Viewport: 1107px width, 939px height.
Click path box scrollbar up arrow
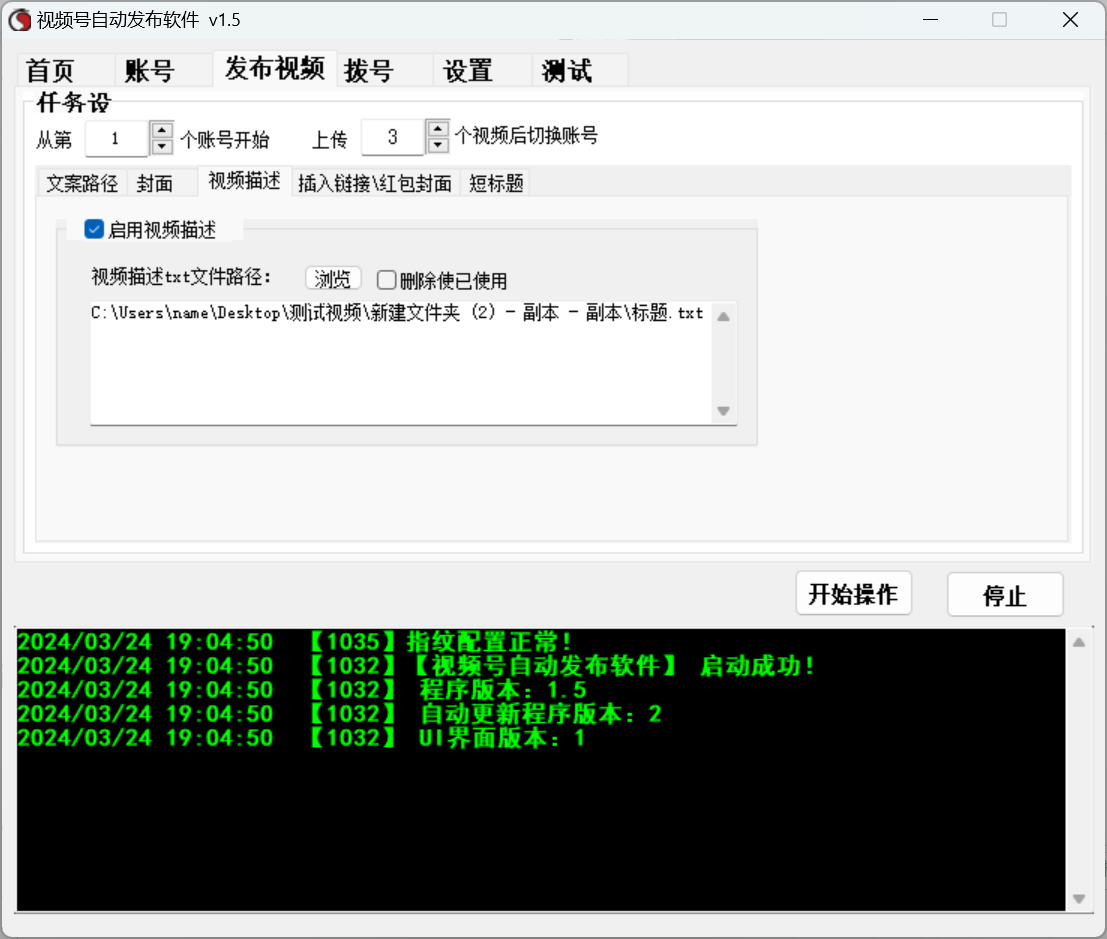[x=724, y=317]
